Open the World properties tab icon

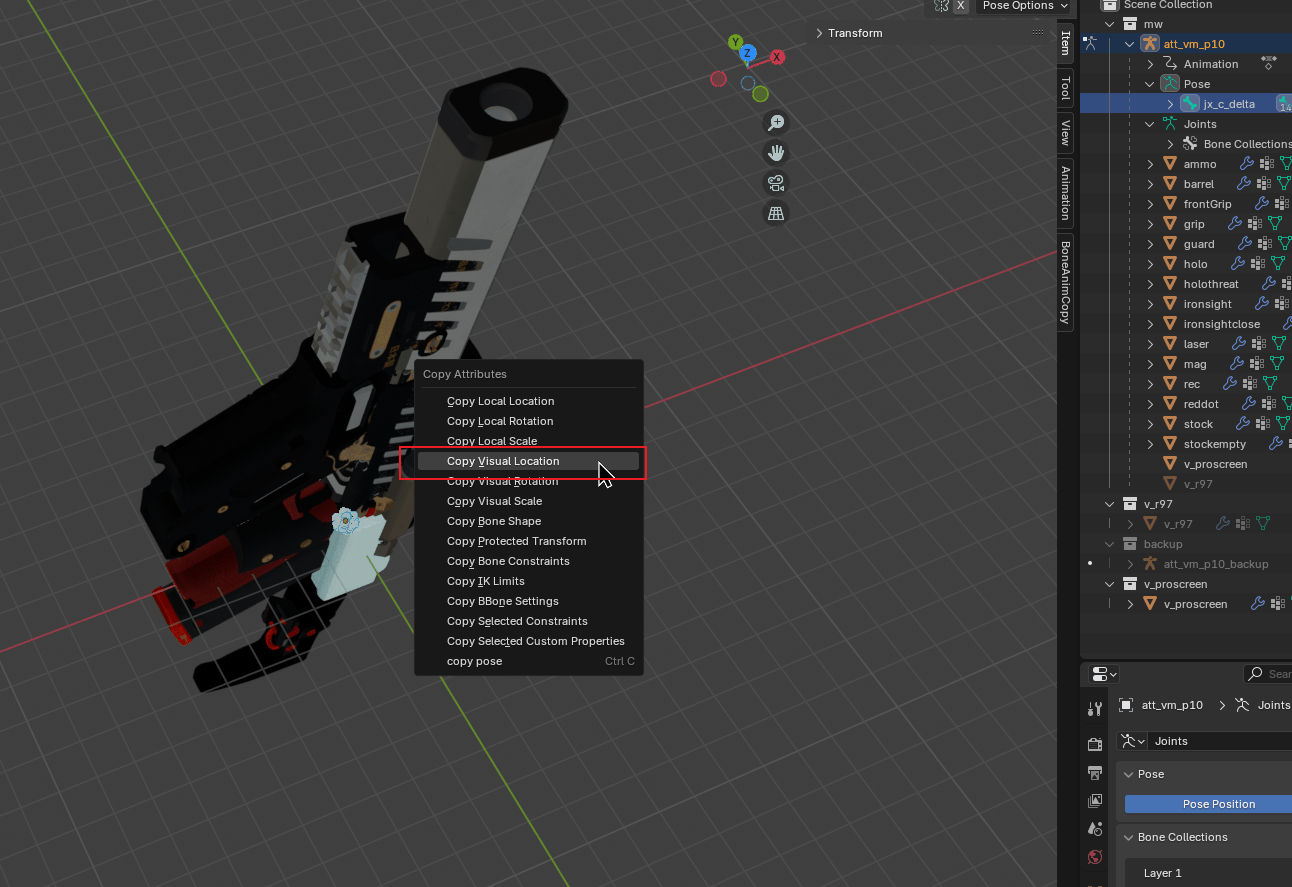[x=1095, y=857]
